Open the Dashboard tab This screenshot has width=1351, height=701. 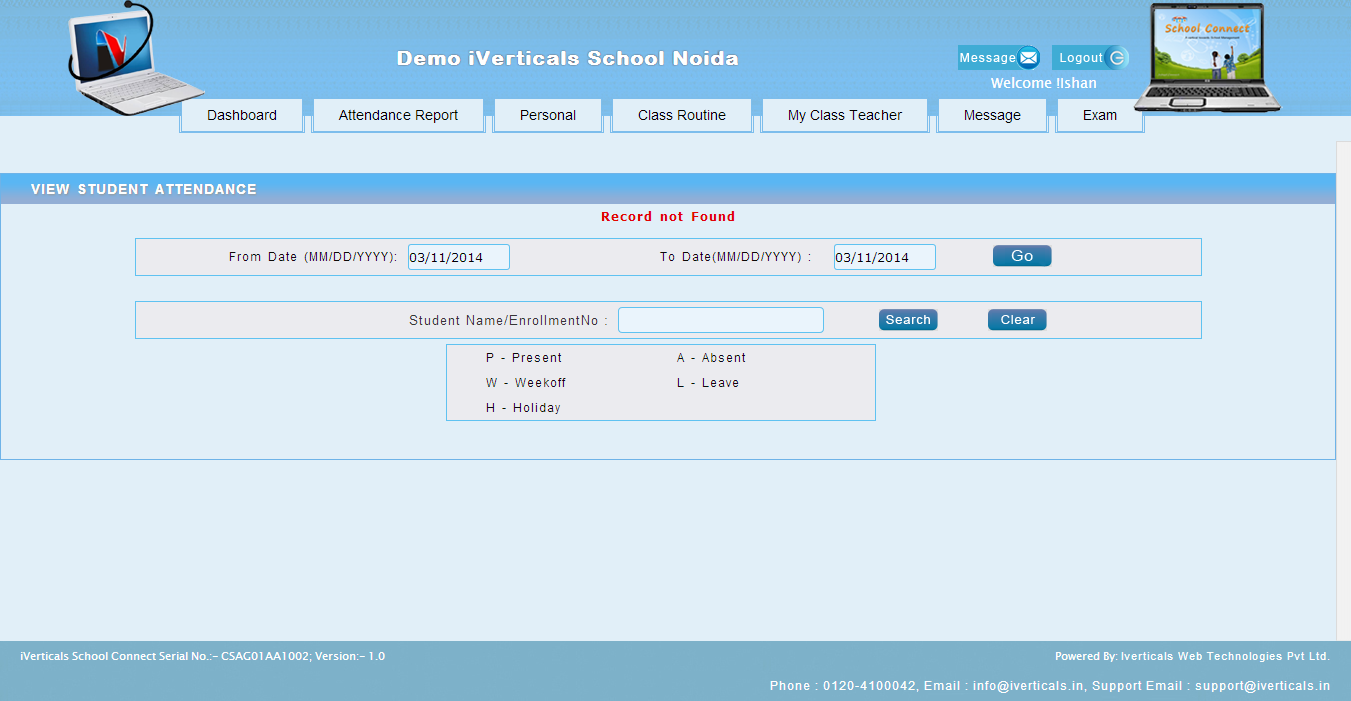click(242, 115)
